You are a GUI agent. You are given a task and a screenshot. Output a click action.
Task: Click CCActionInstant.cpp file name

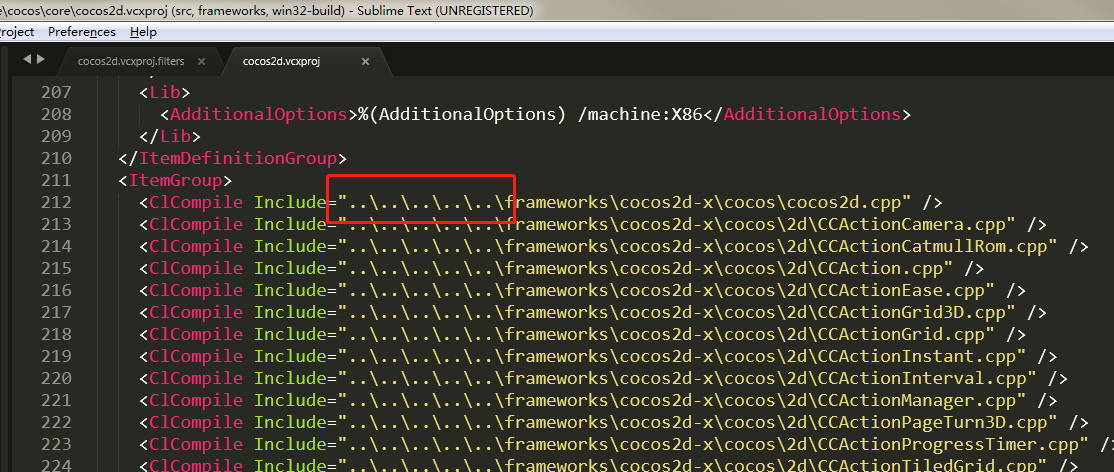[x=916, y=357]
